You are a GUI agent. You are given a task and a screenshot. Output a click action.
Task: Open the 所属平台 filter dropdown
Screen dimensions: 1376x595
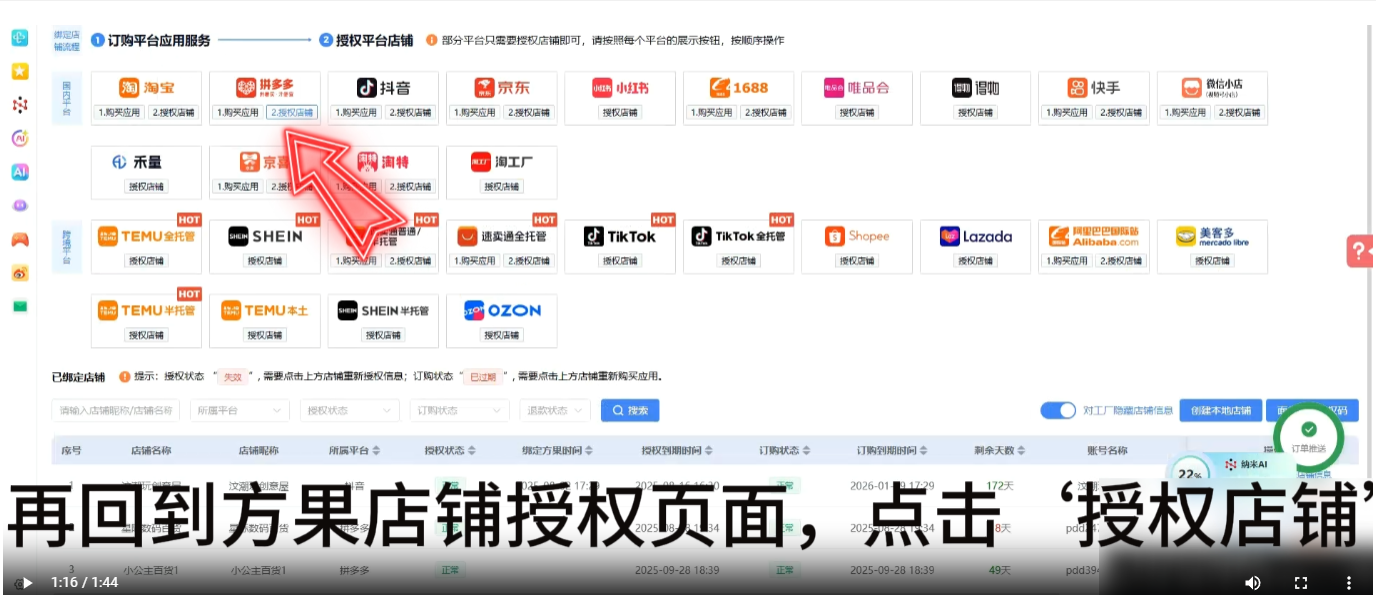click(240, 410)
